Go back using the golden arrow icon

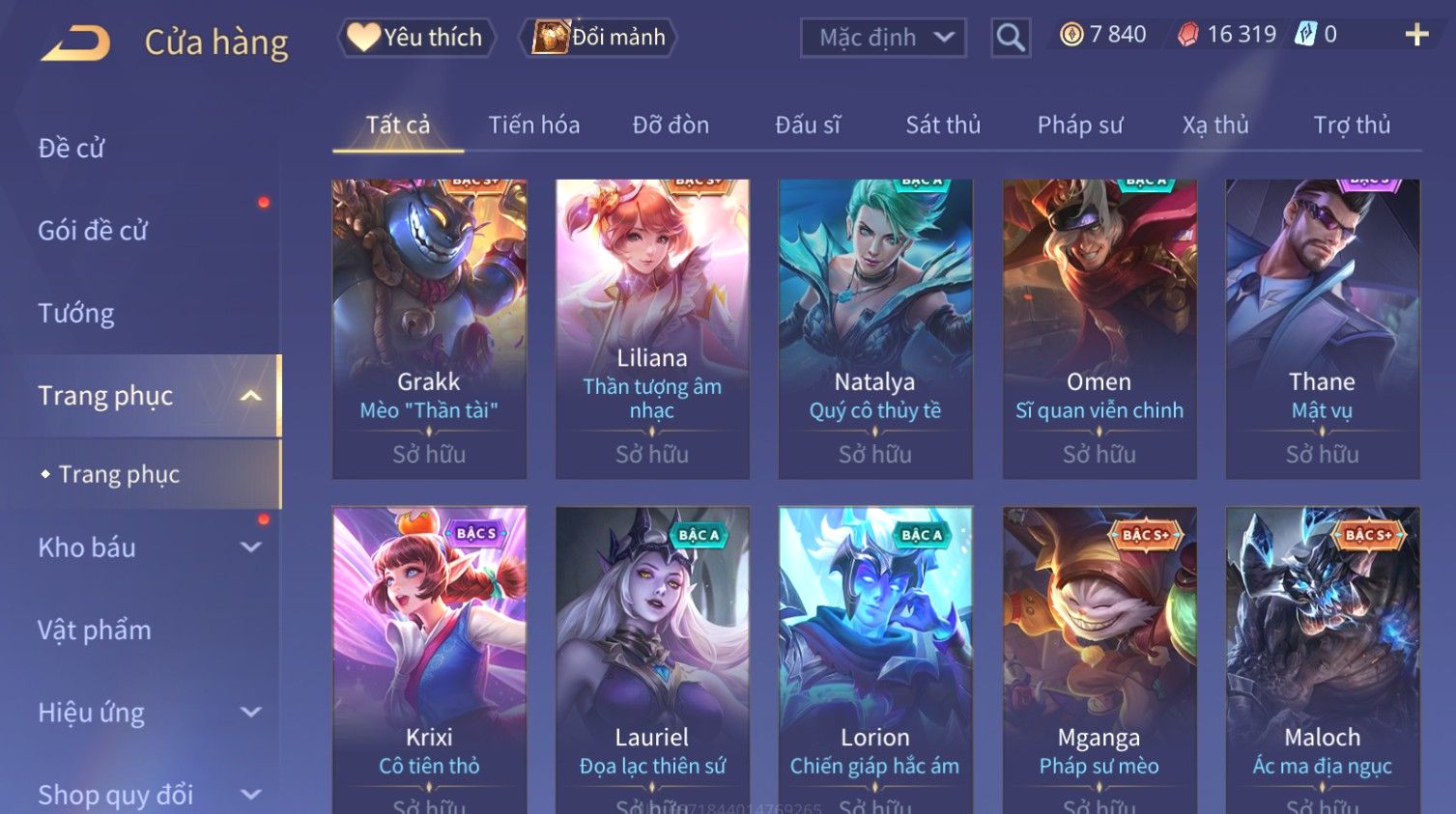pyautogui.click(x=75, y=43)
